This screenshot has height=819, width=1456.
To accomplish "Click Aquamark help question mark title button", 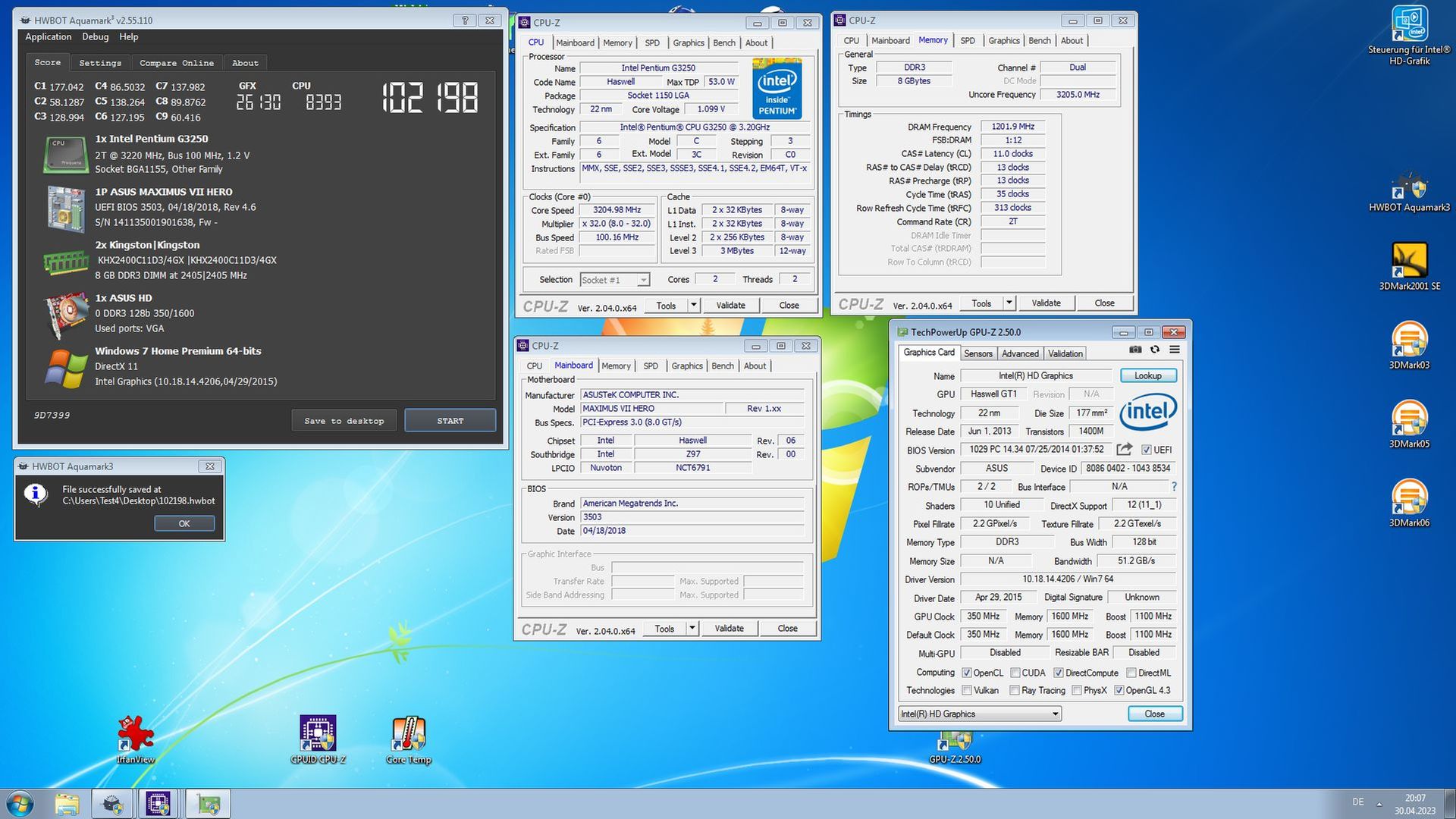I will coord(466,20).
